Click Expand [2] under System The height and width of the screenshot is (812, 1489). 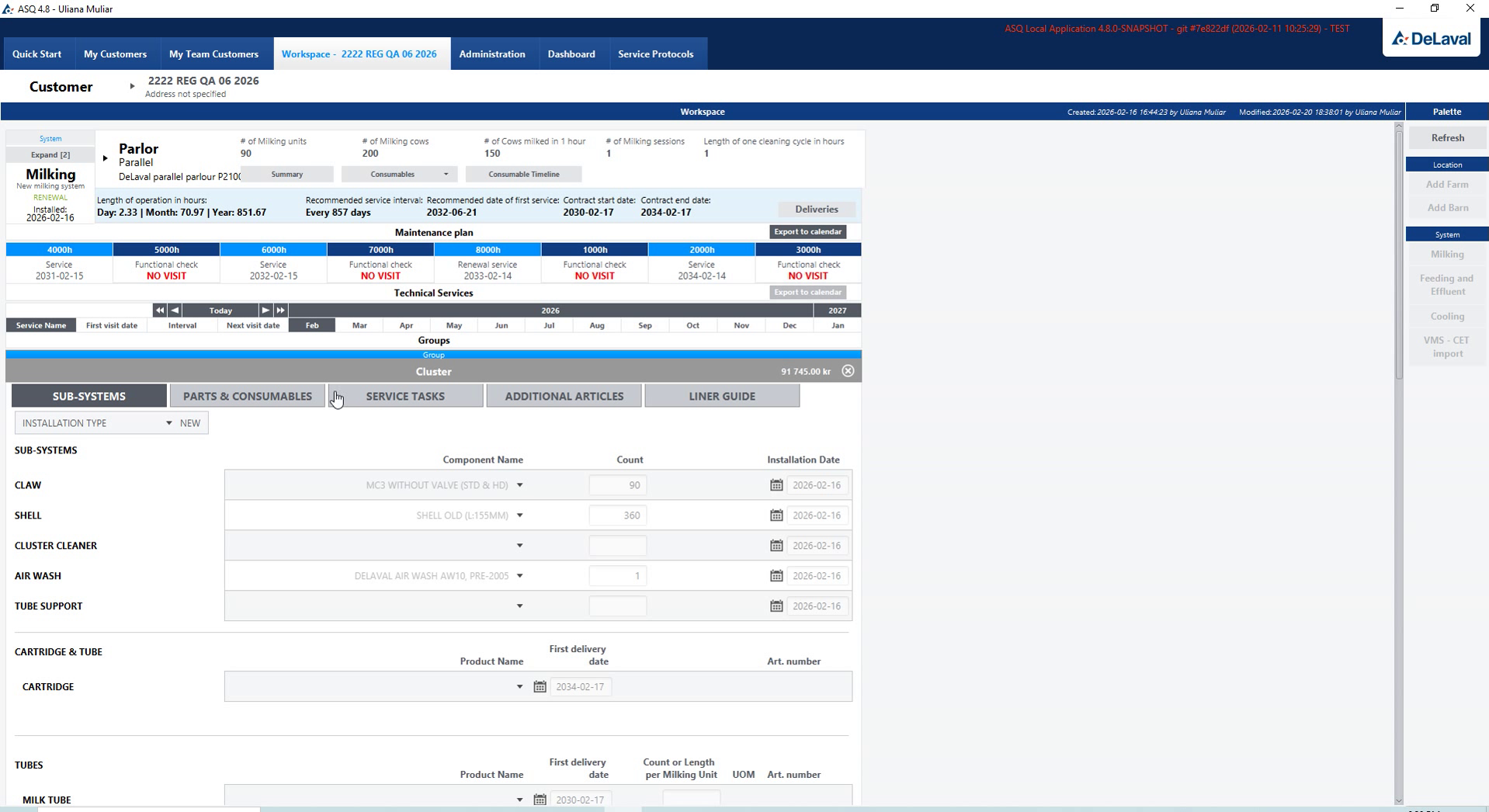pyautogui.click(x=50, y=155)
